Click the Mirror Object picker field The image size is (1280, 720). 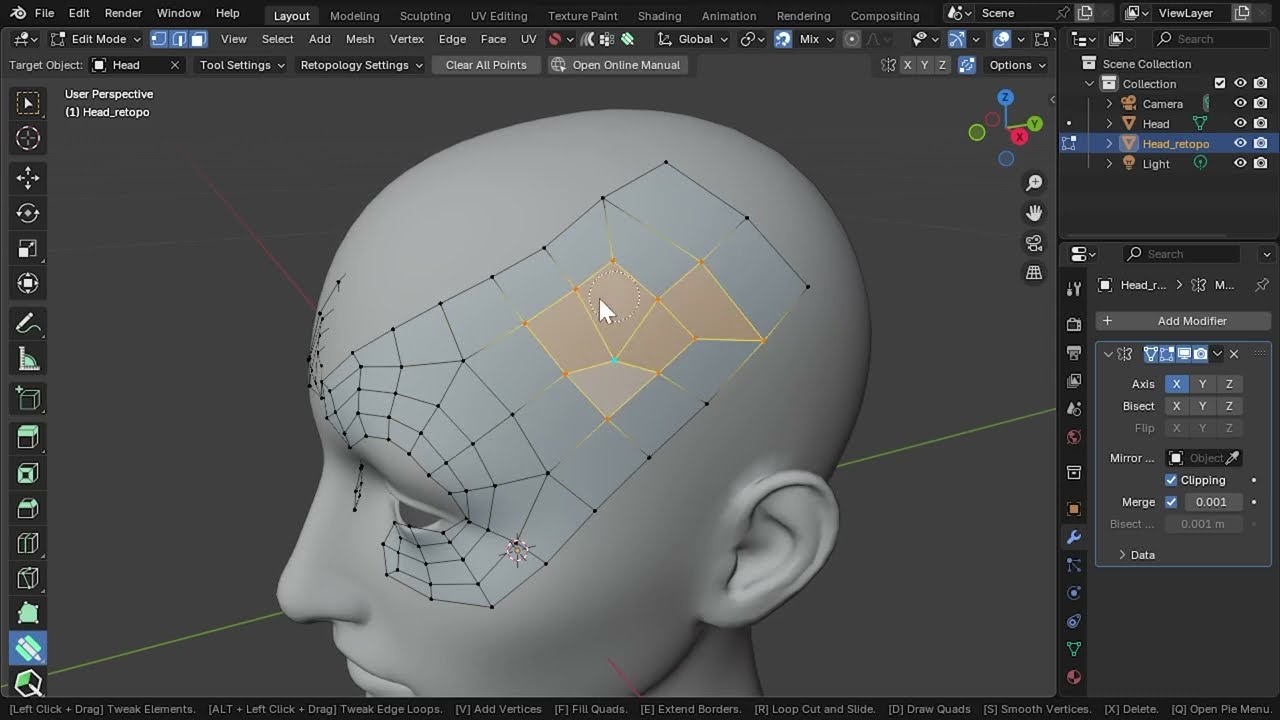(1204, 458)
